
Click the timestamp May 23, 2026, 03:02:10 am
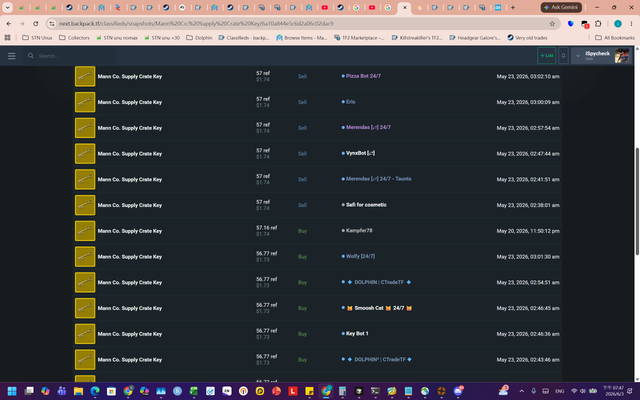click(528, 76)
